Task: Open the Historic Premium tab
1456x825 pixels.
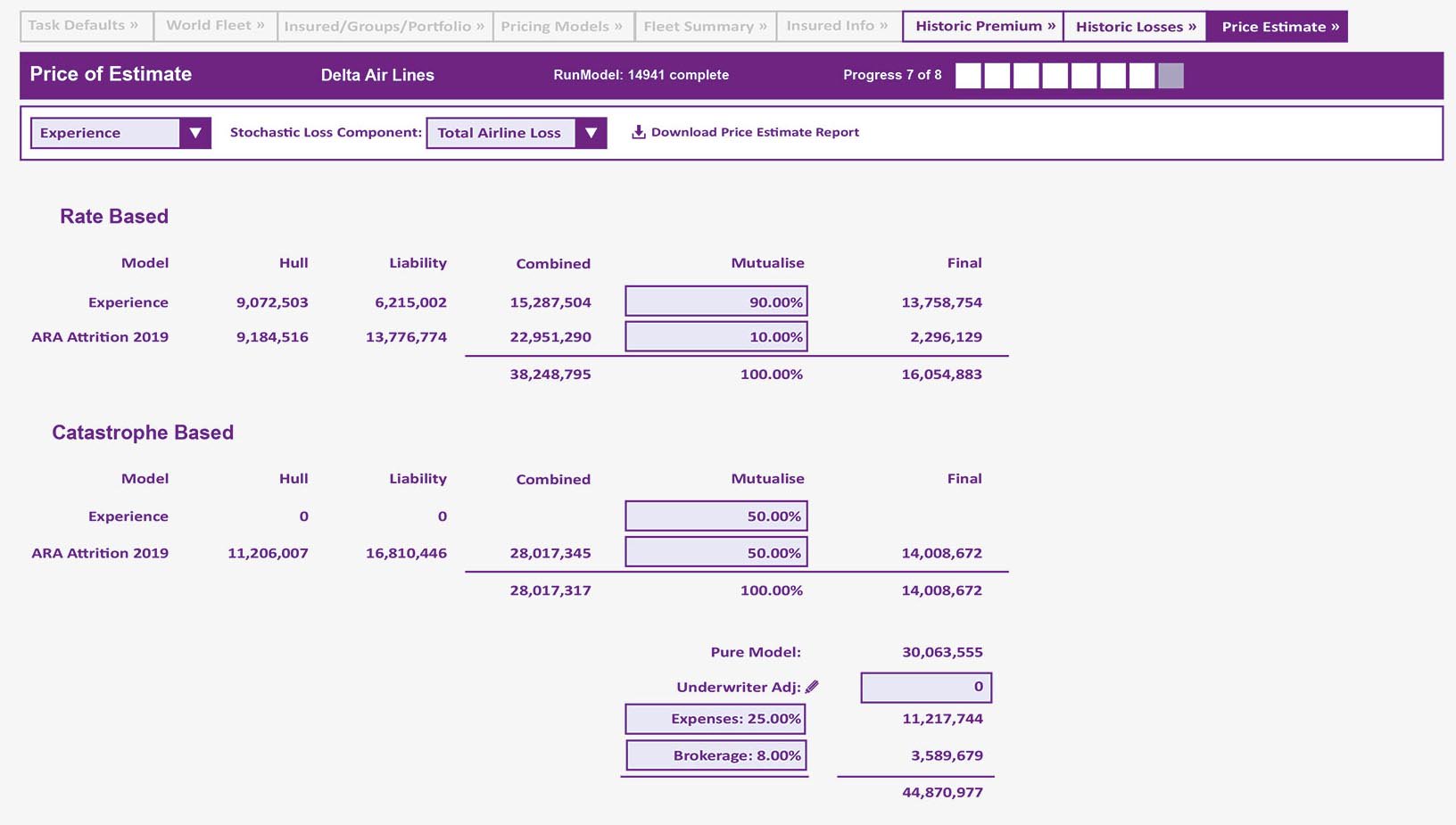Action: [983, 26]
